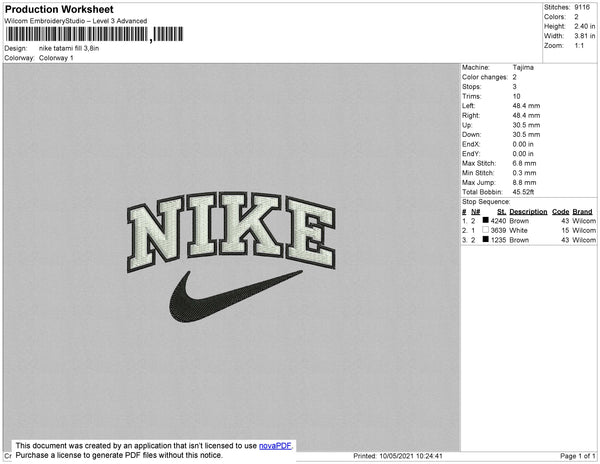Click the Max Jump value '8.8 mm'
Viewport: 600px width, 464px height.
[524, 182]
